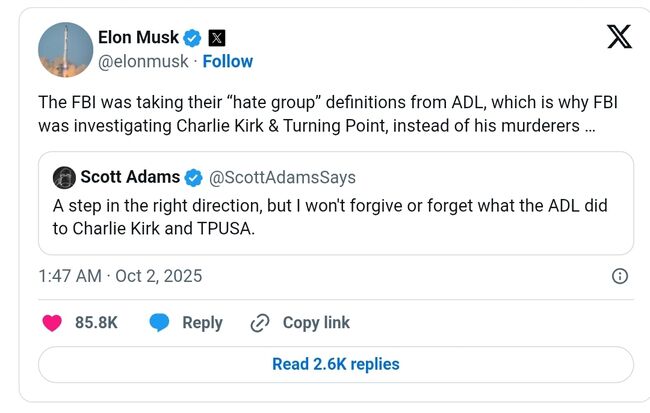Viewport: 650px width, 413px height.
Task: Open the 1:47 AM Oct 2, 2025 timestamp
Action: point(120,276)
